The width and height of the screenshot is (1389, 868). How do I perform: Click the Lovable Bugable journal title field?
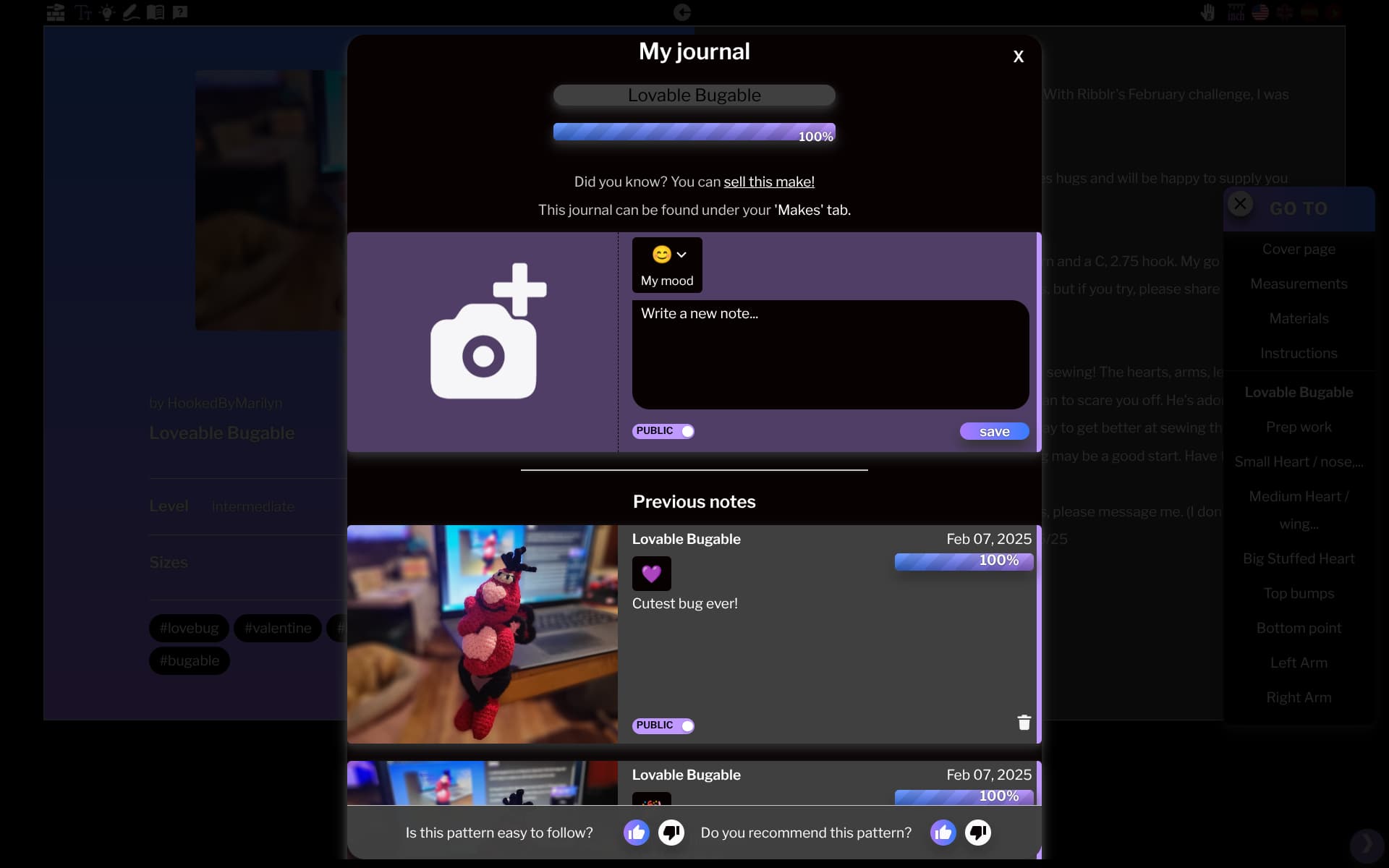point(694,95)
